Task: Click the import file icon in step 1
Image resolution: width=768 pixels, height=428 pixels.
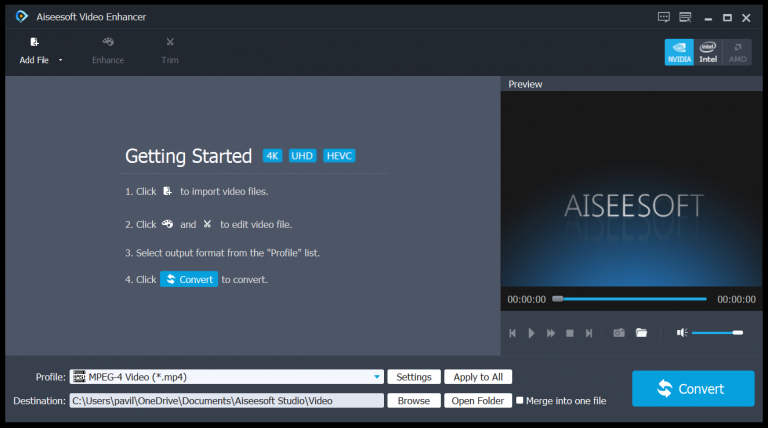Action: tap(168, 191)
